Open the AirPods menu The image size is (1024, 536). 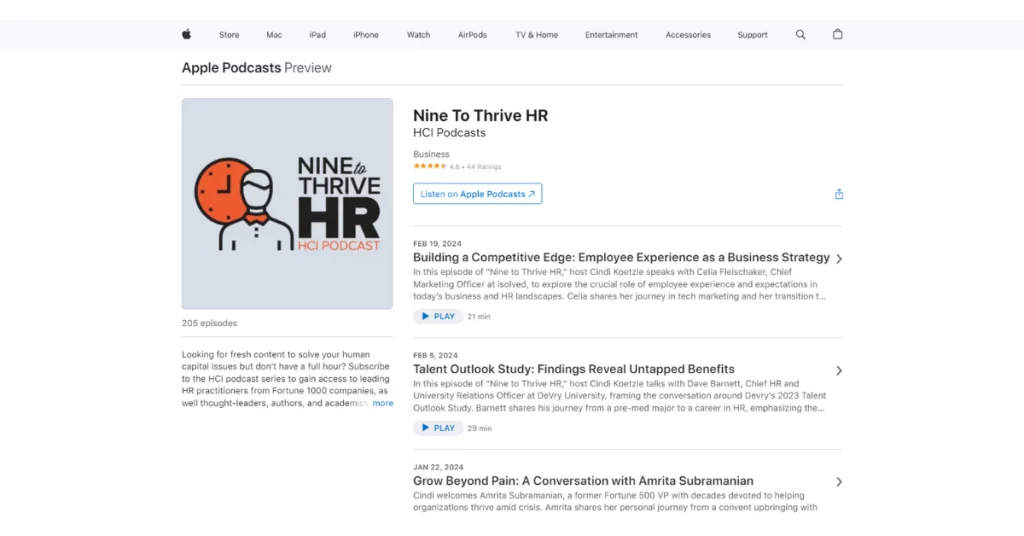click(472, 35)
